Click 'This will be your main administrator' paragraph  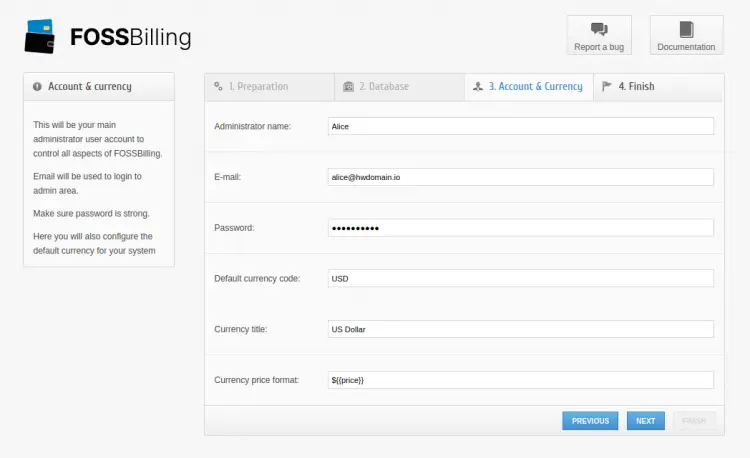pos(98,139)
